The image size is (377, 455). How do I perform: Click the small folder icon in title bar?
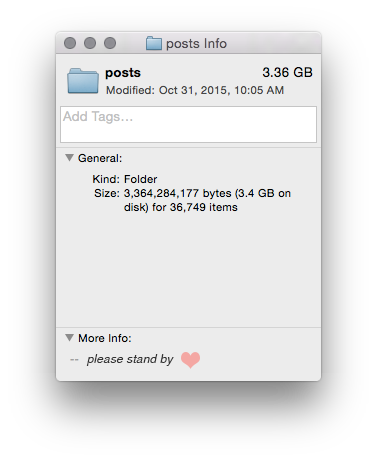[x=154, y=43]
